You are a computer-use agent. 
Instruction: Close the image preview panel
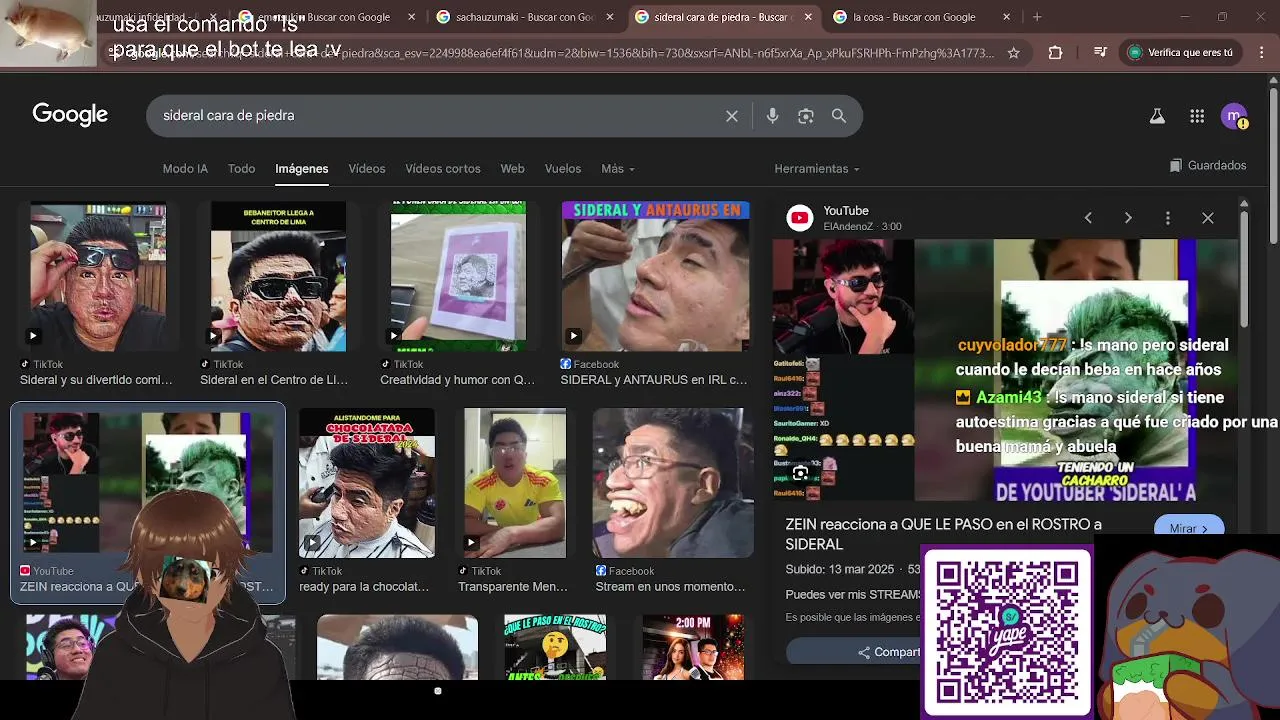(1208, 218)
